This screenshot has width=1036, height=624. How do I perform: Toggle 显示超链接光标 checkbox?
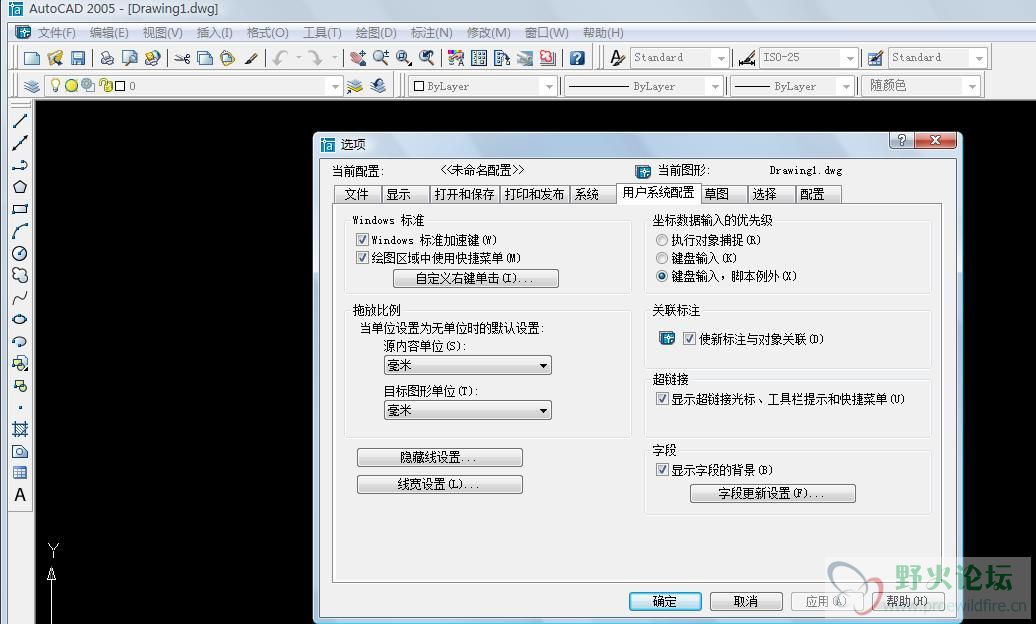(x=661, y=399)
